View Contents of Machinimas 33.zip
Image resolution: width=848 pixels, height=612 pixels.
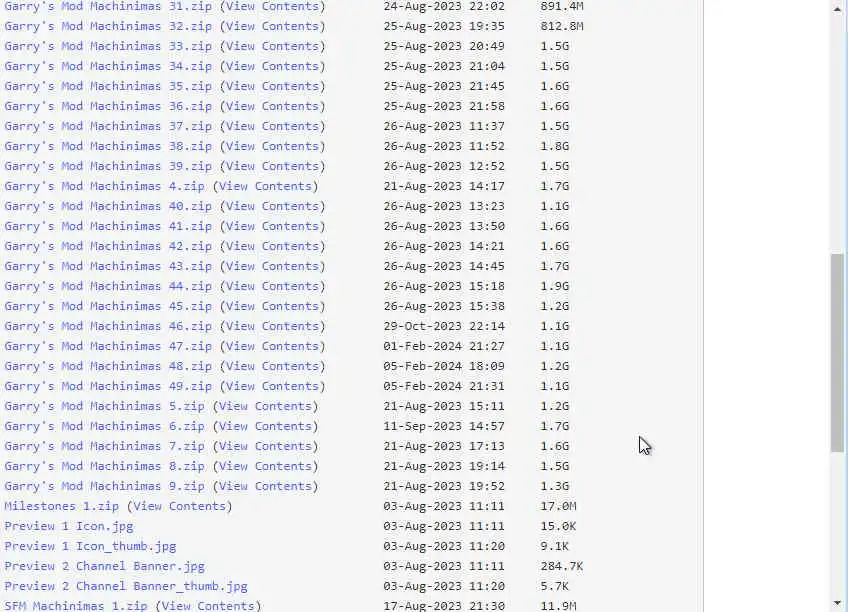tap(273, 46)
